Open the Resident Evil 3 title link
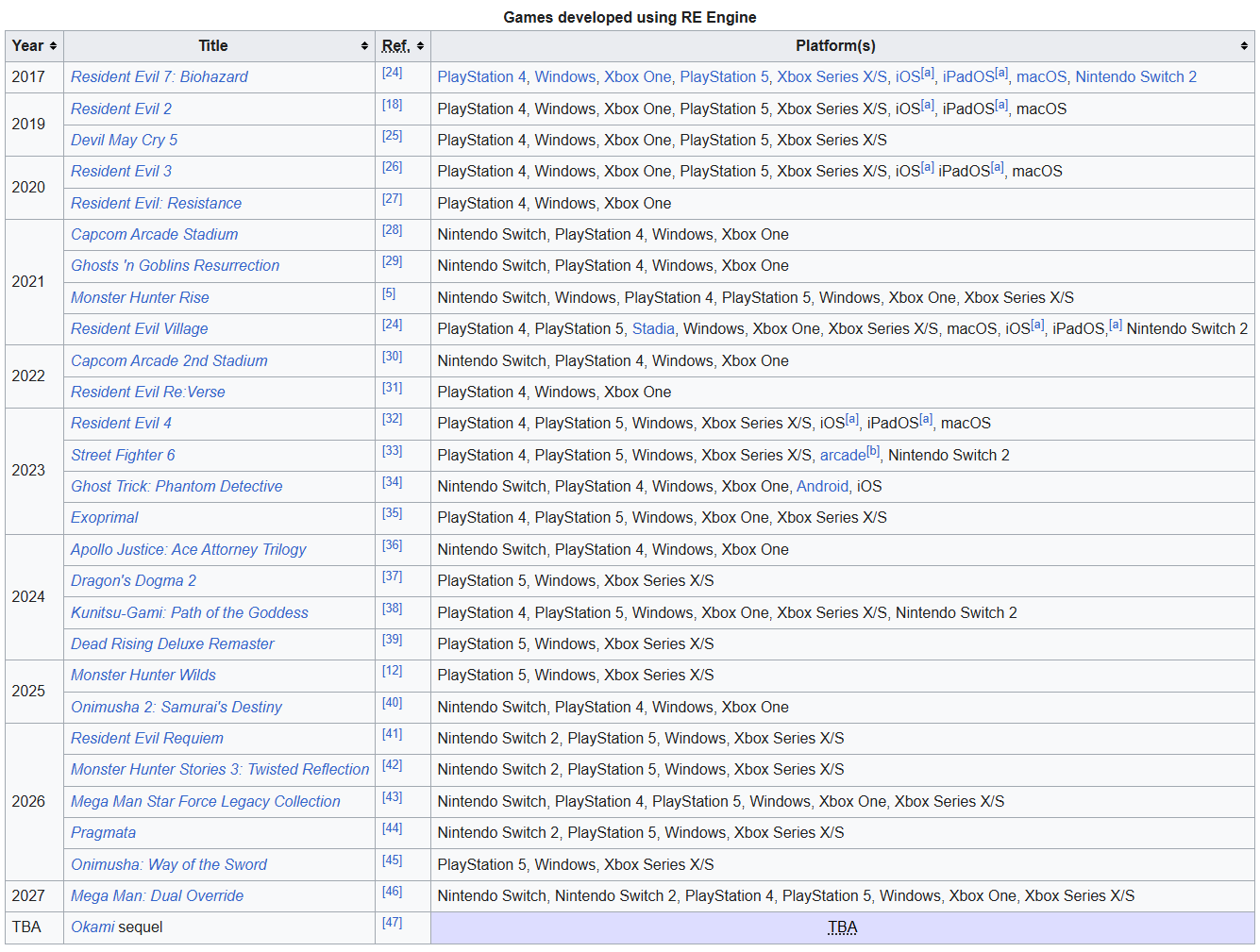The width and height of the screenshot is (1260, 952). [x=121, y=172]
